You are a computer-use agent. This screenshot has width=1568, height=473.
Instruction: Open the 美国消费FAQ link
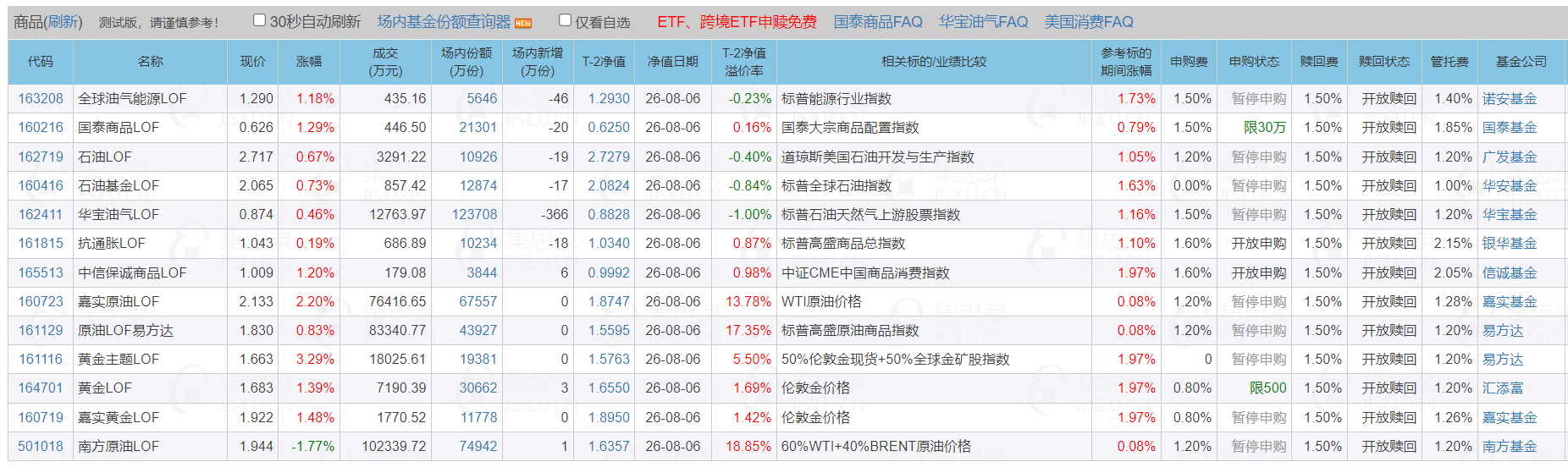tap(1088, 22)
